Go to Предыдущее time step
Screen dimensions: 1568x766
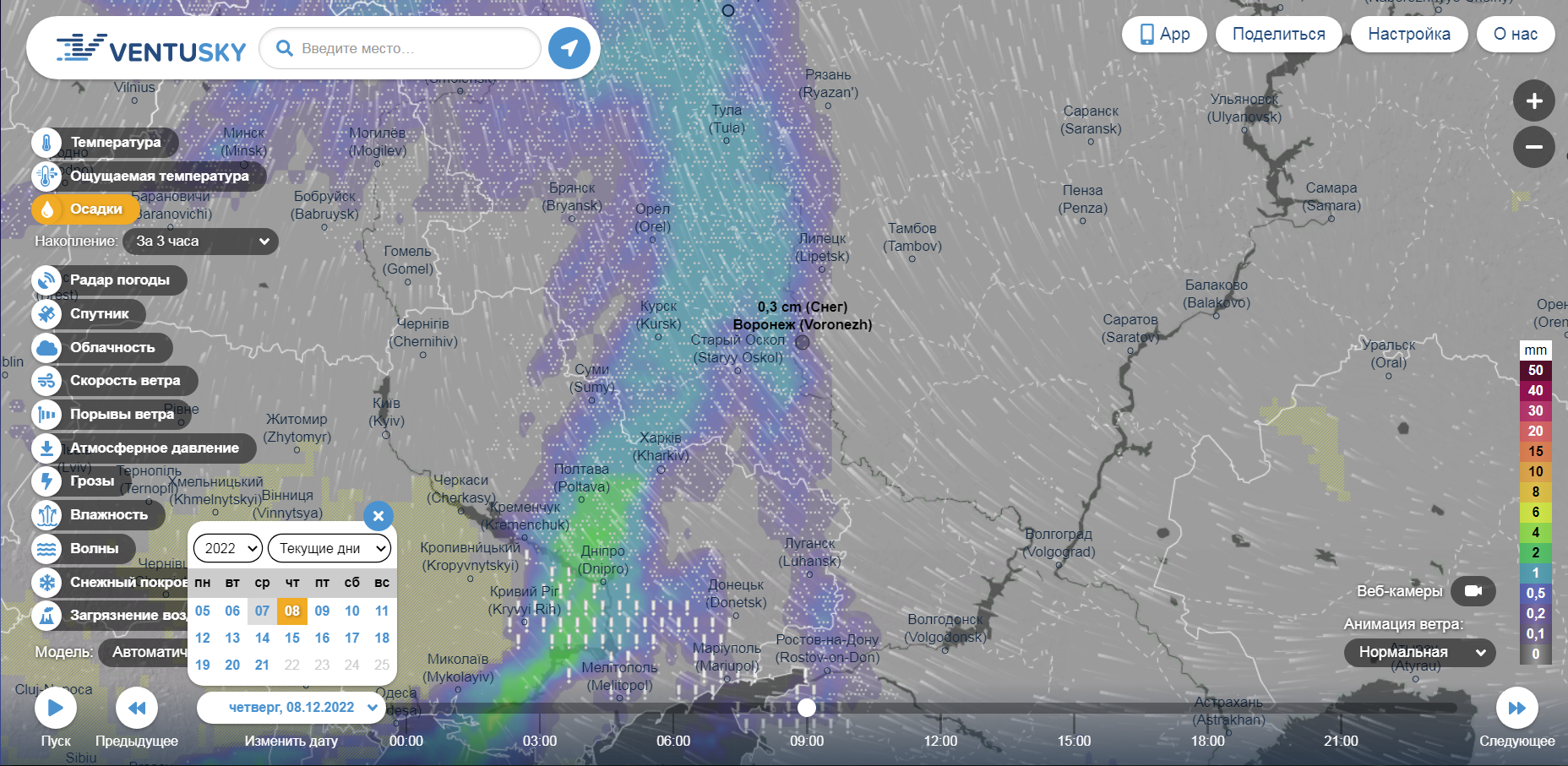pos(137,708)
